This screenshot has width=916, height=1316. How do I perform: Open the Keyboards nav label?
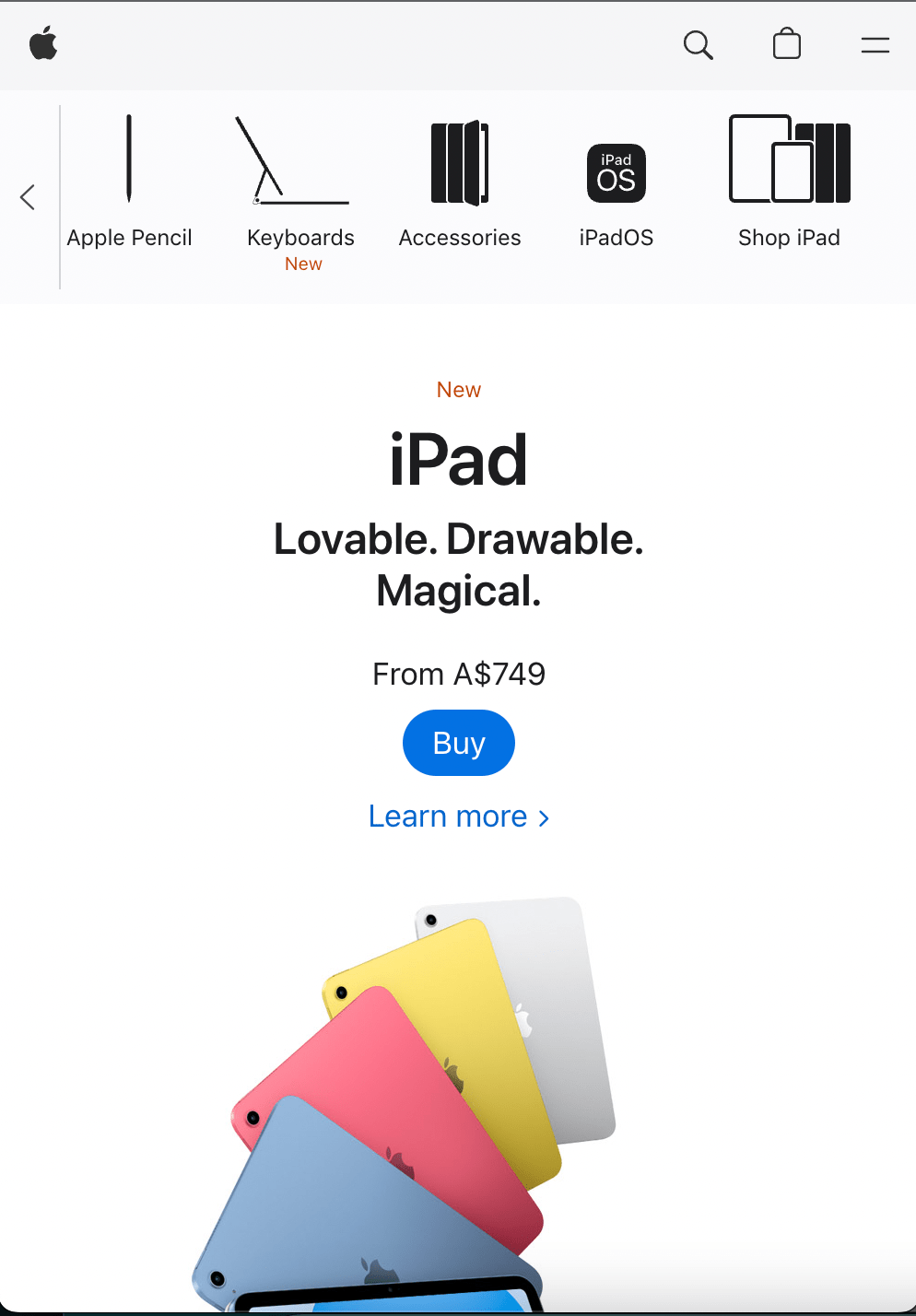coord(300,238)
